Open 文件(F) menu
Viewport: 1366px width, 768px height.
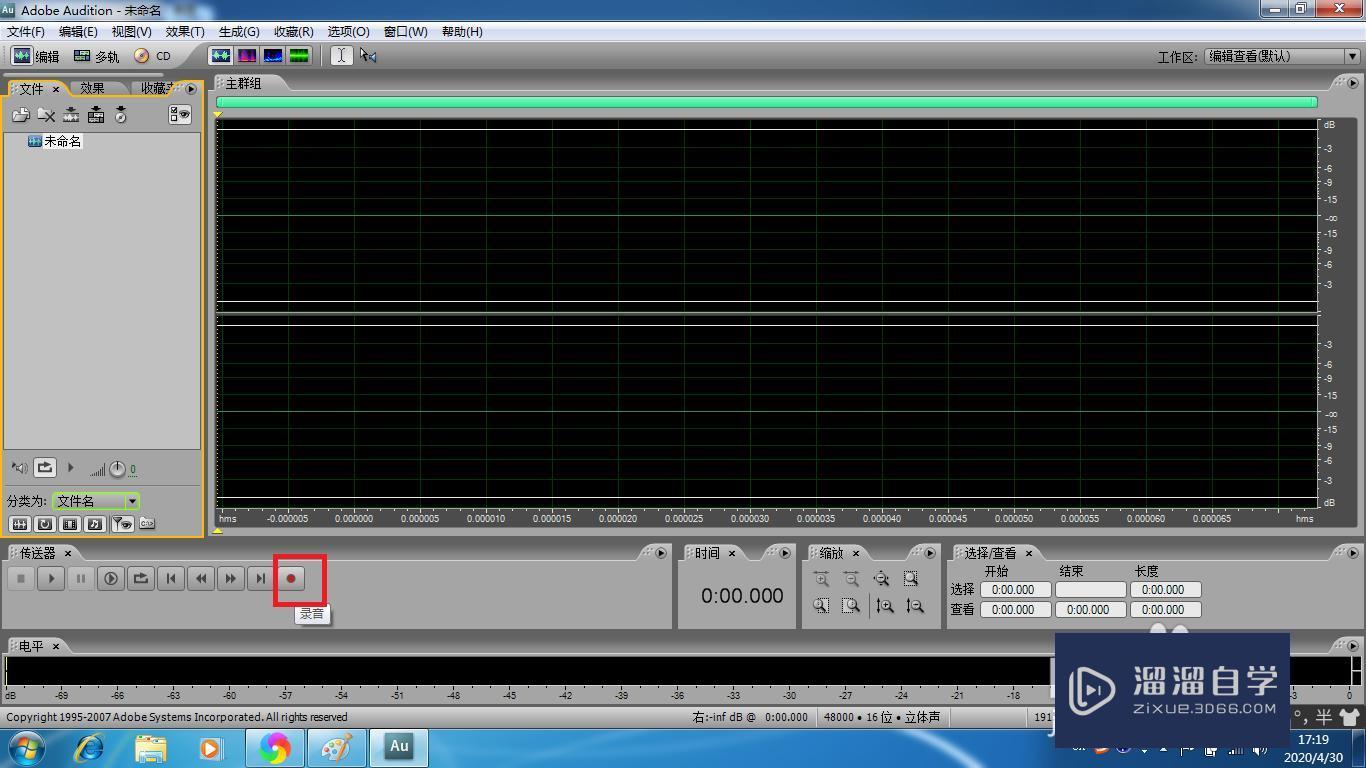(26, 32)
